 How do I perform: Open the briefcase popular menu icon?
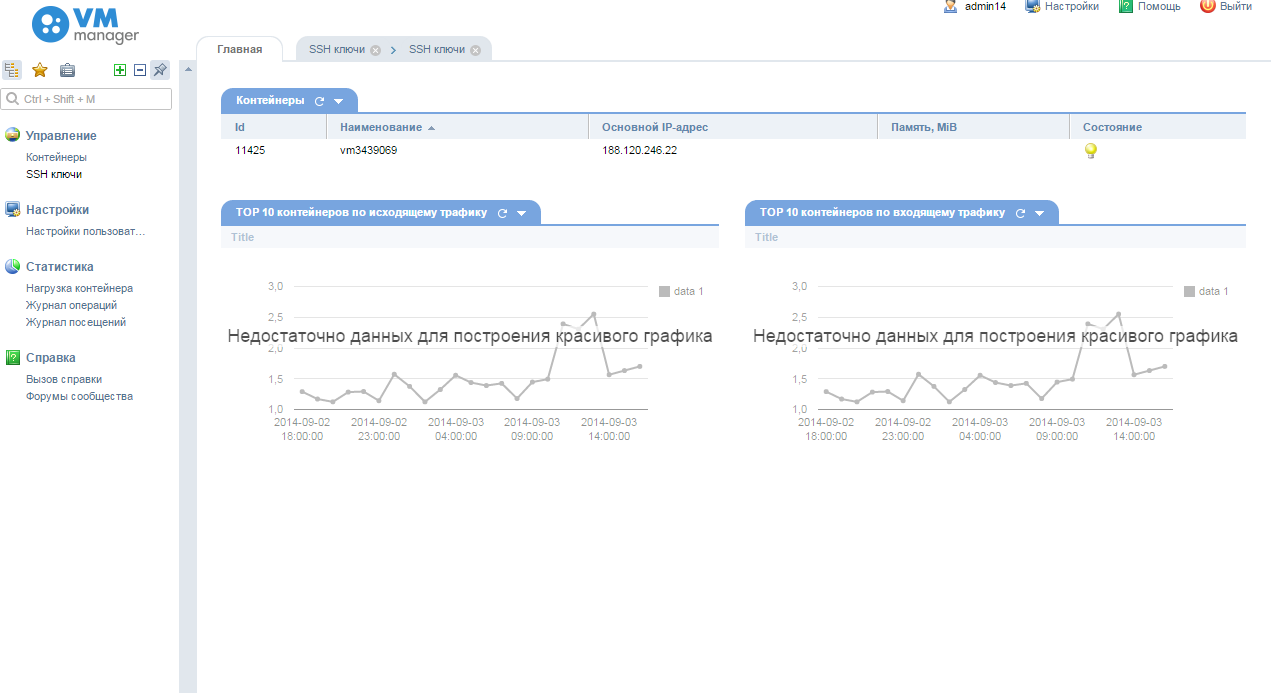(67, 70)
